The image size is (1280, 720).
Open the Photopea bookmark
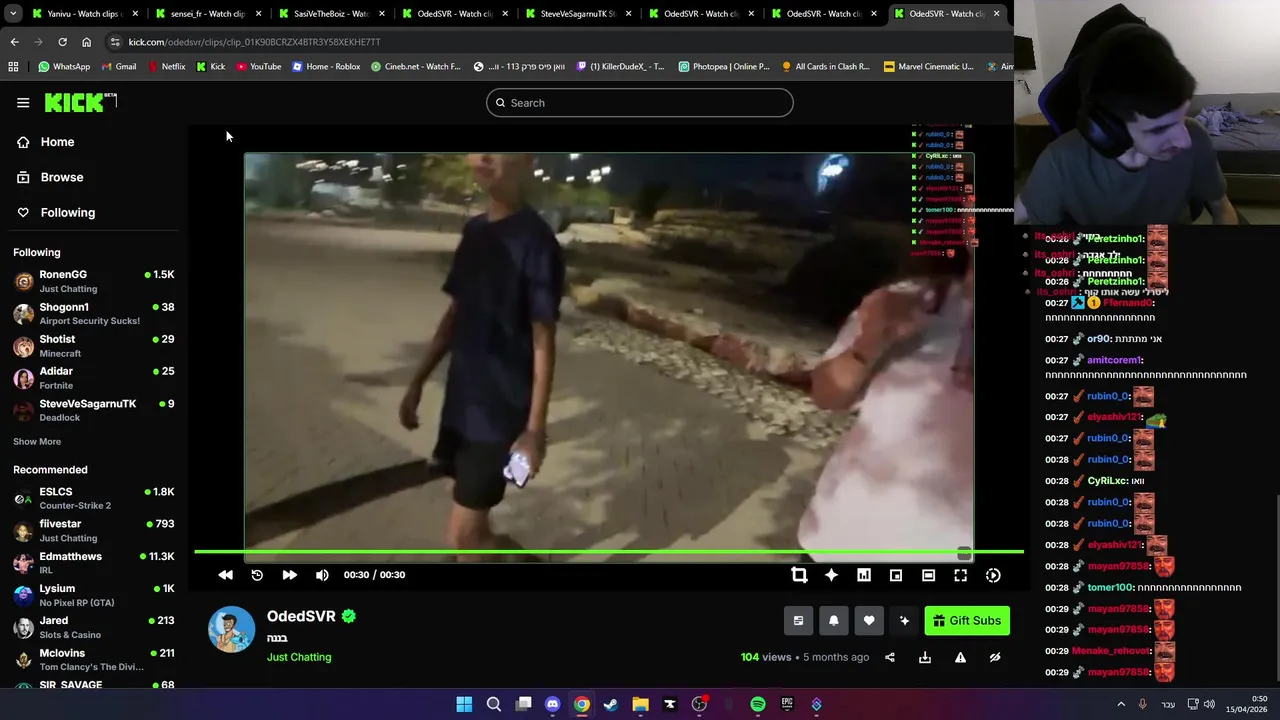(x=724, y=66)
